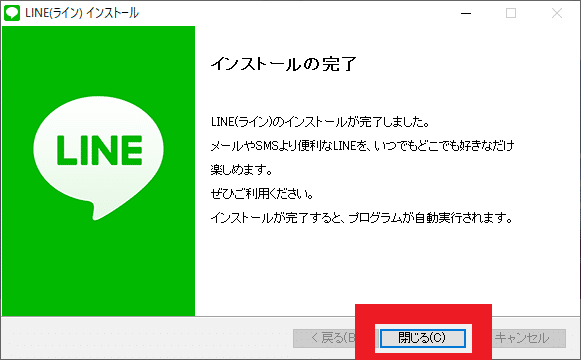Click the text 楽しめます。
The height and width of the screenshot is (360, 581).
(242, 170)
